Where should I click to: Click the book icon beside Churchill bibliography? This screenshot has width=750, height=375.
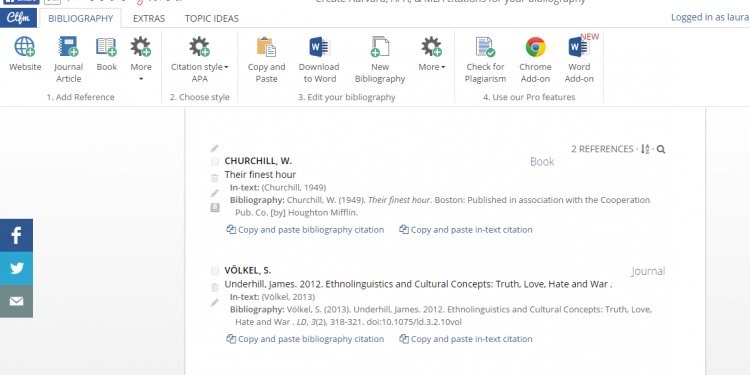click(x=215, y=208)
